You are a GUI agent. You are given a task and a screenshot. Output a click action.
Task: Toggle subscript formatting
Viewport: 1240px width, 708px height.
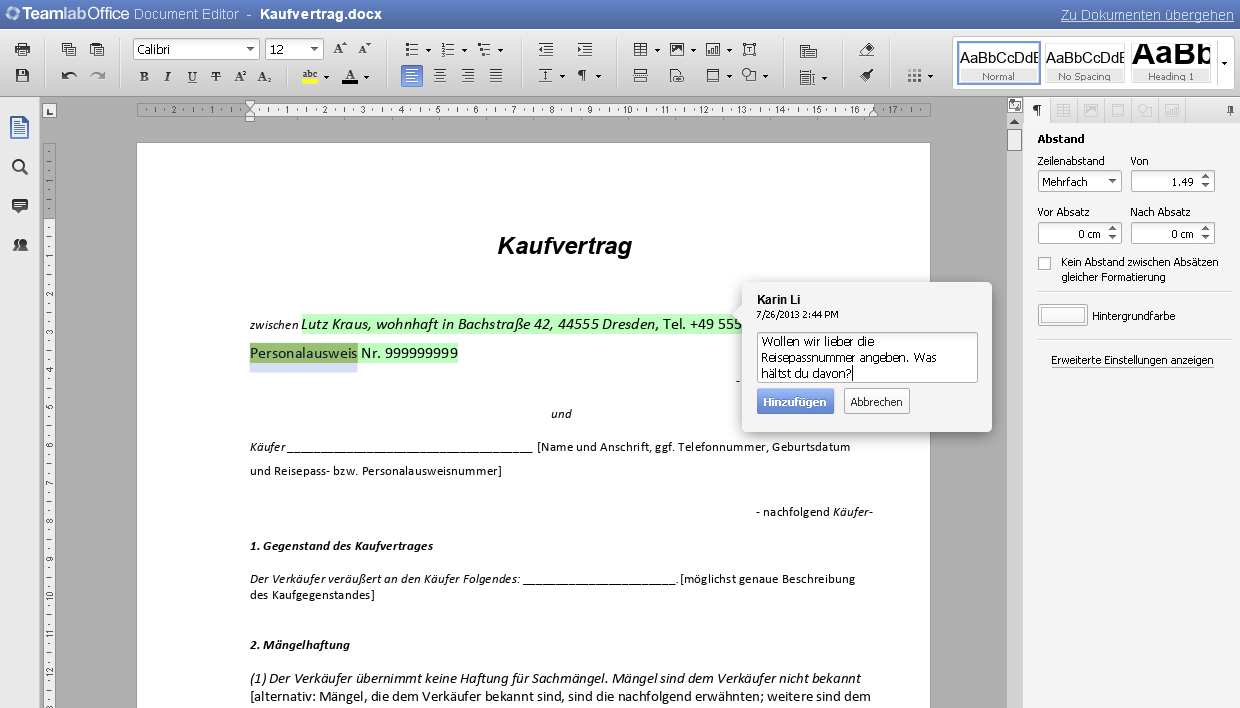click(x=264, y=76)
